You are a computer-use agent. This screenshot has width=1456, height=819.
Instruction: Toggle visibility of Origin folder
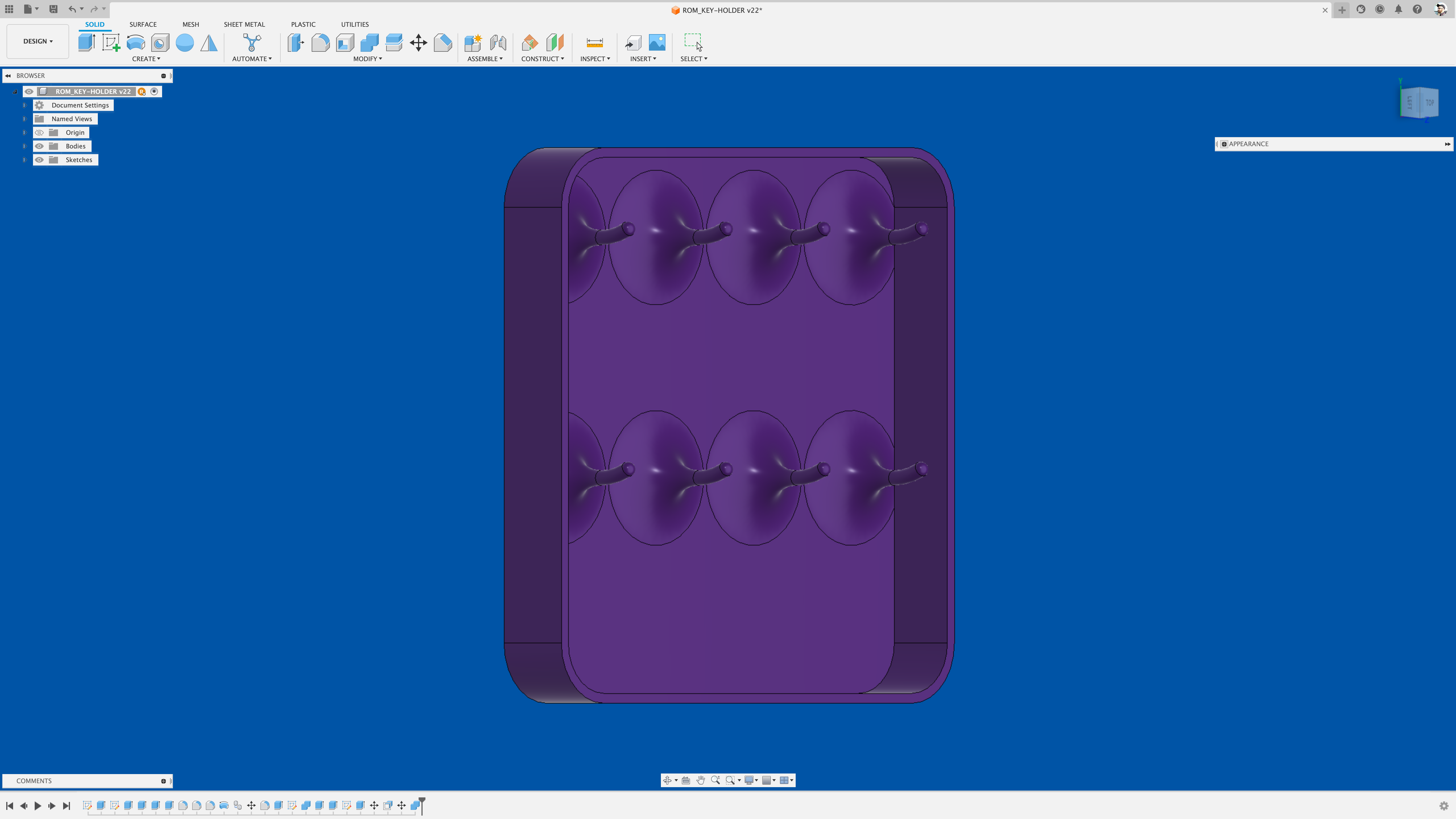point(39,132)
